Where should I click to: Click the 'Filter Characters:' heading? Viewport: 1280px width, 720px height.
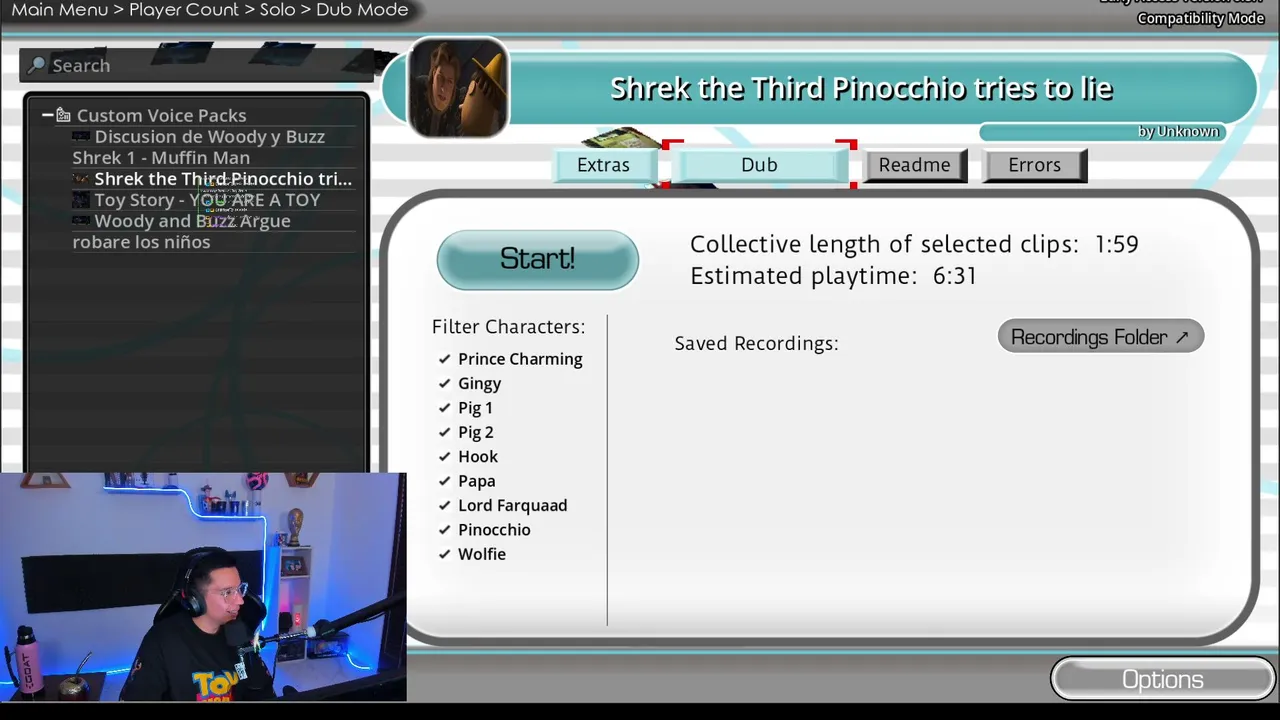[x=508, y=327]
